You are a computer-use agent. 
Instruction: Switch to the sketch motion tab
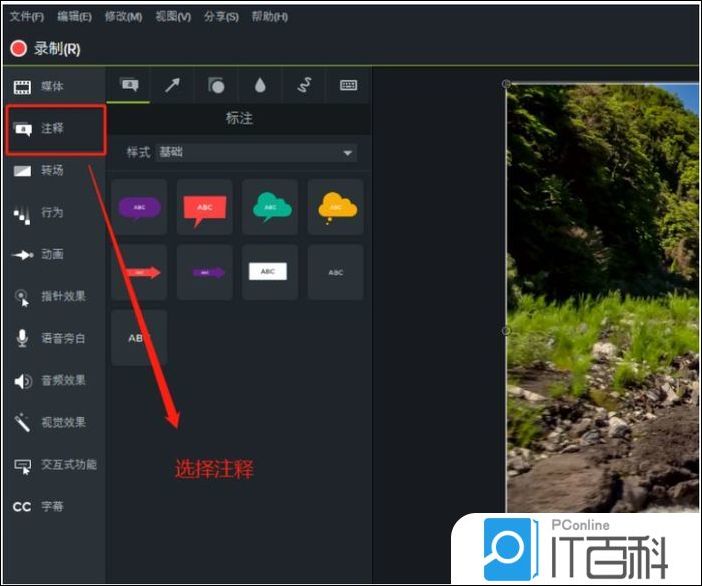(x=304, y=85)
